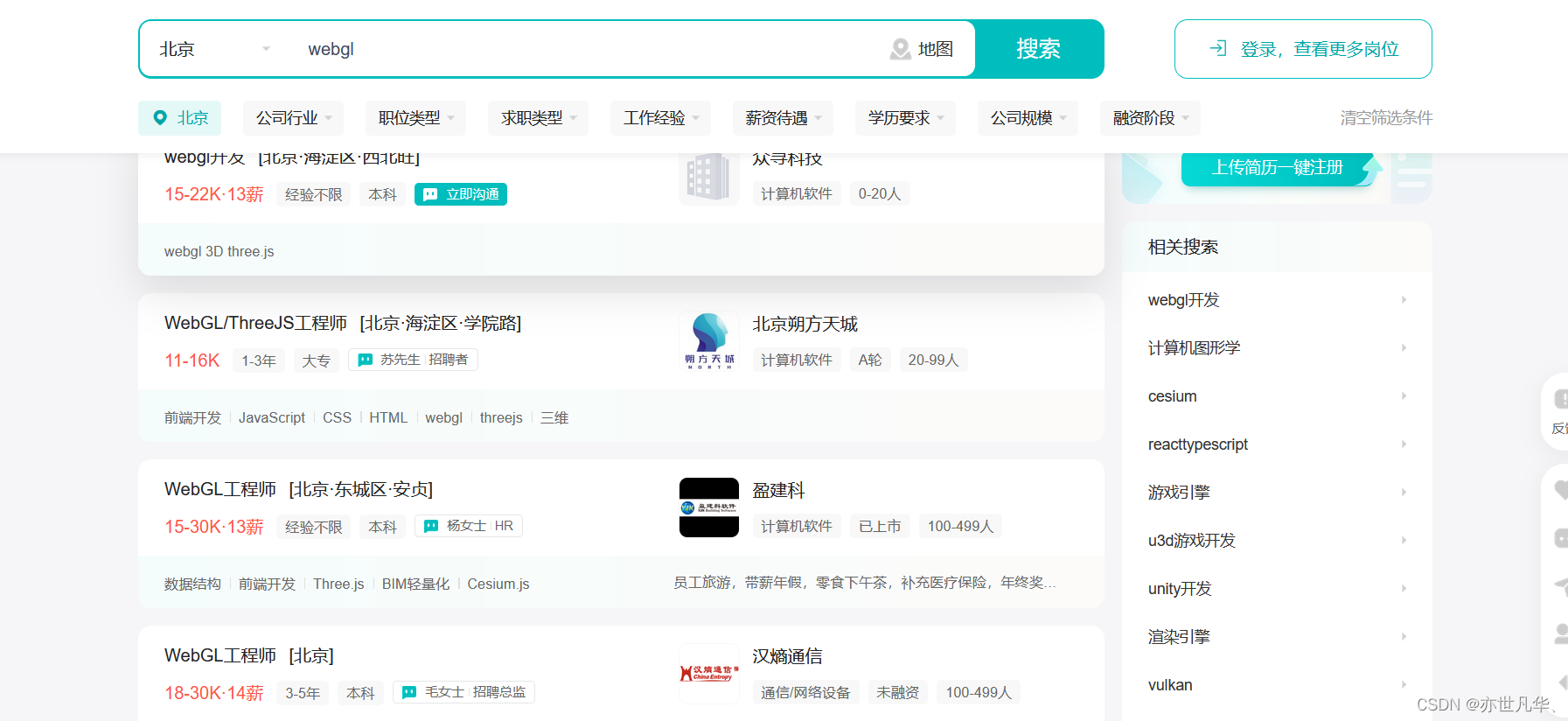1568x721 pixels.
Task: Click the map 地图 icon in search bar
Action: pyautogui.click(x=900, y=49)
